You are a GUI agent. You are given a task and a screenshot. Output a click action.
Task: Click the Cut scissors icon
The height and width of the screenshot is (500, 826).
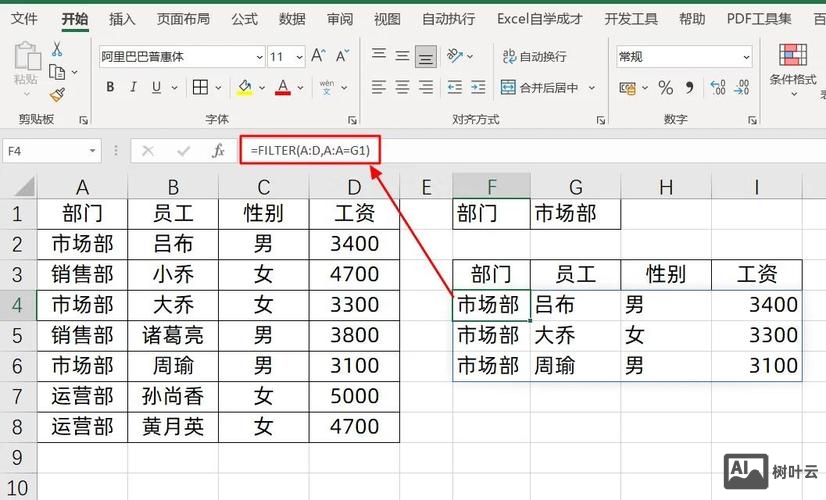(57, 50)
